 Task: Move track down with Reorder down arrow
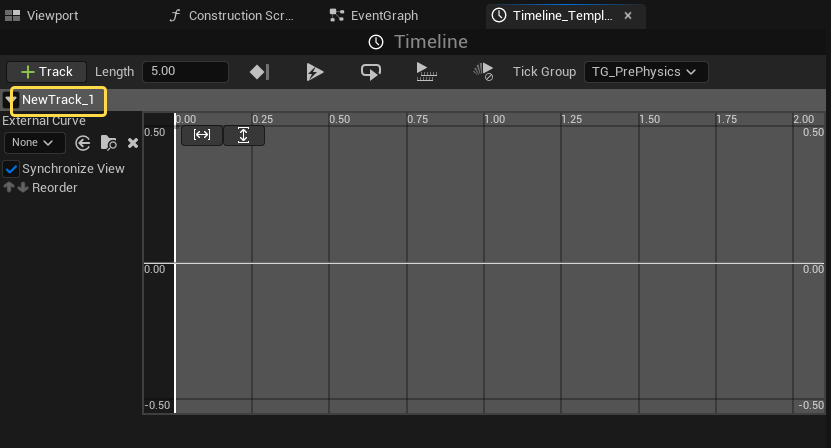pos(22,188)
